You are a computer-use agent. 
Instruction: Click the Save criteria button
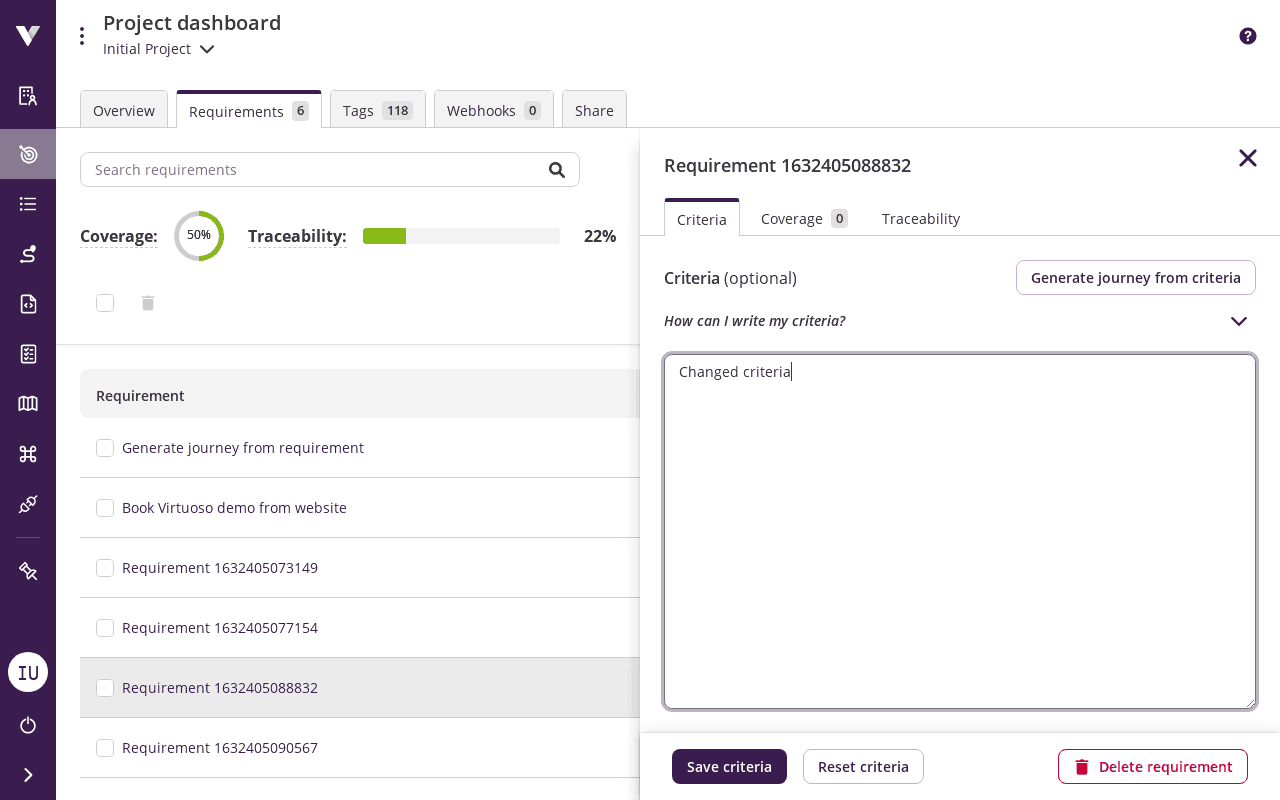[729, 766]
